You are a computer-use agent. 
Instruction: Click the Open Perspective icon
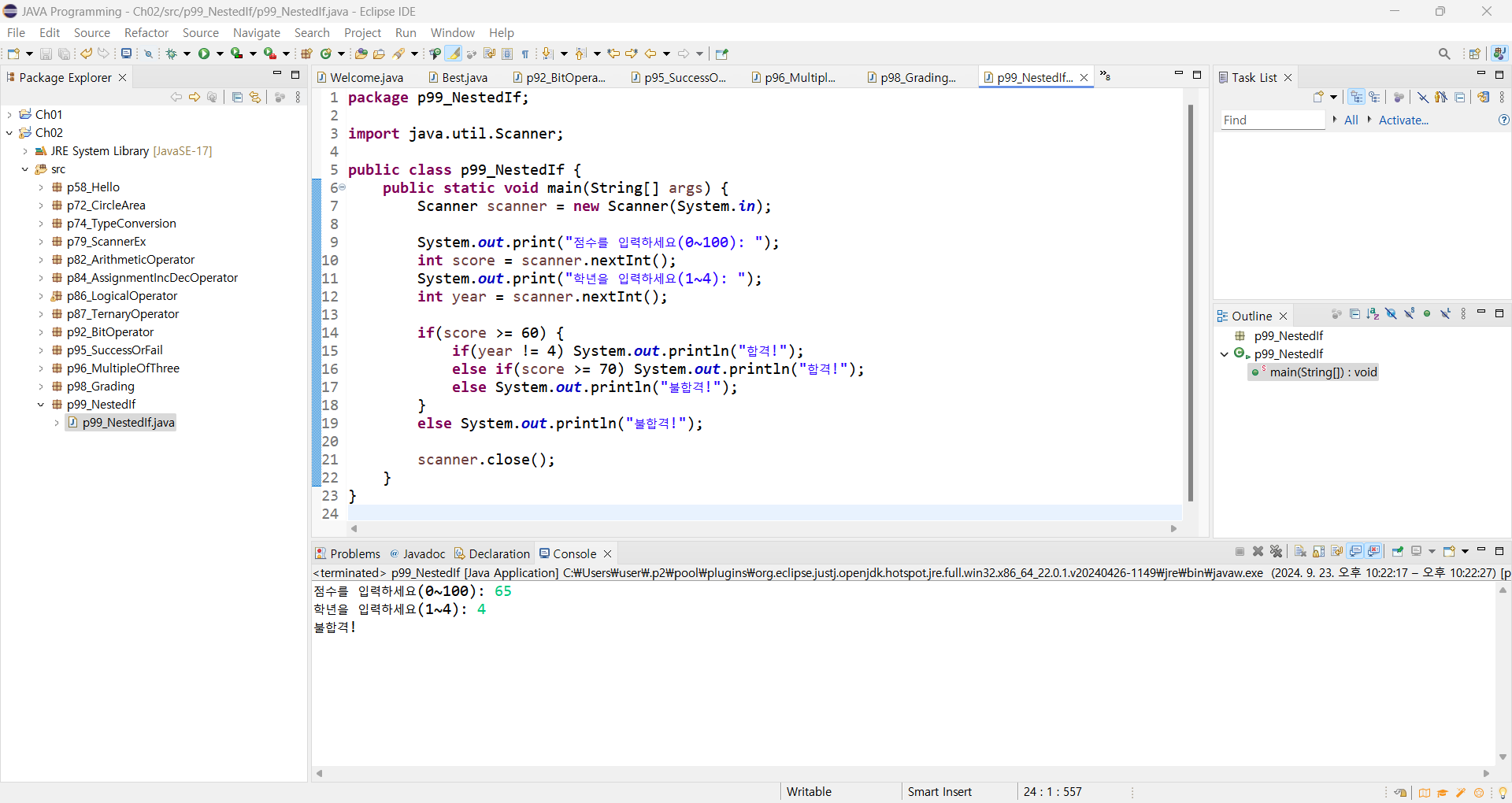click(1475, 54)
